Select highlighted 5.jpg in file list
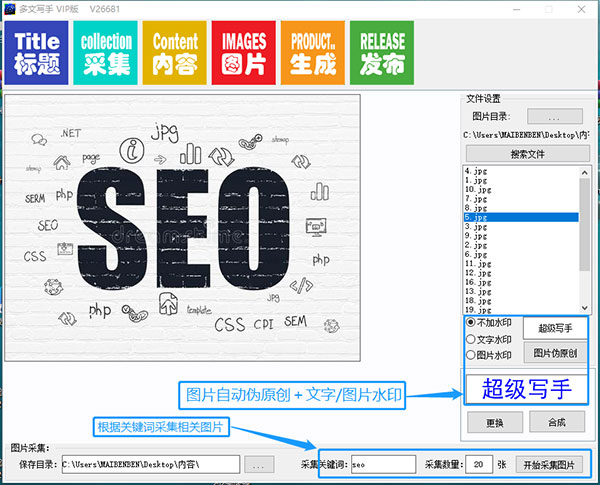 (x=521, y=217)
